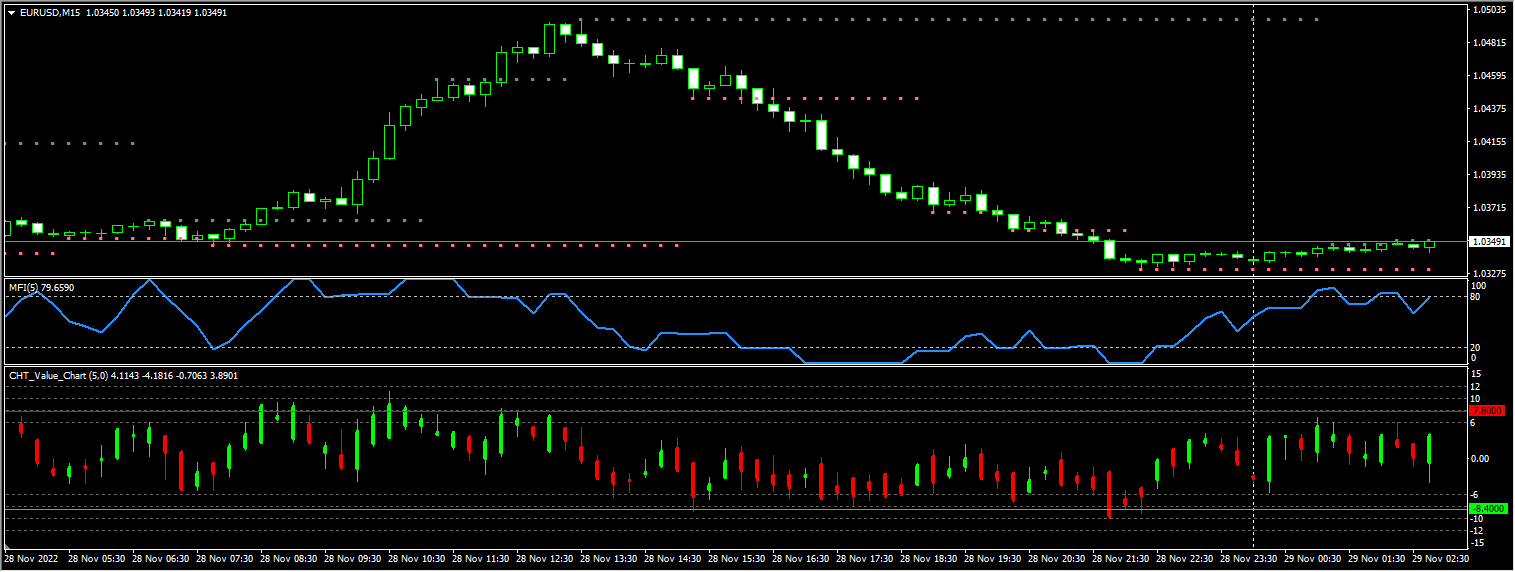This screenshot has width=1515, height=572.
Task: Select the red 7.8000 level tag
Action: coord(1489,411)
